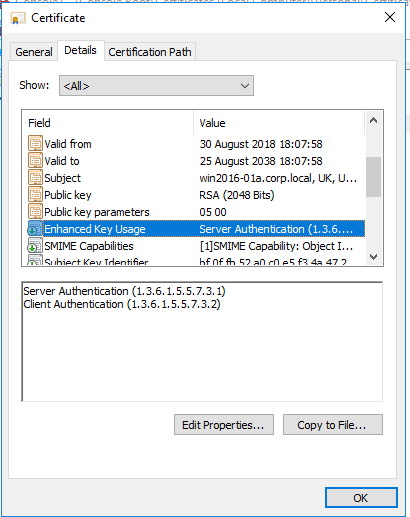Close the Certificate dialog
410x517 pixels.
390,17
